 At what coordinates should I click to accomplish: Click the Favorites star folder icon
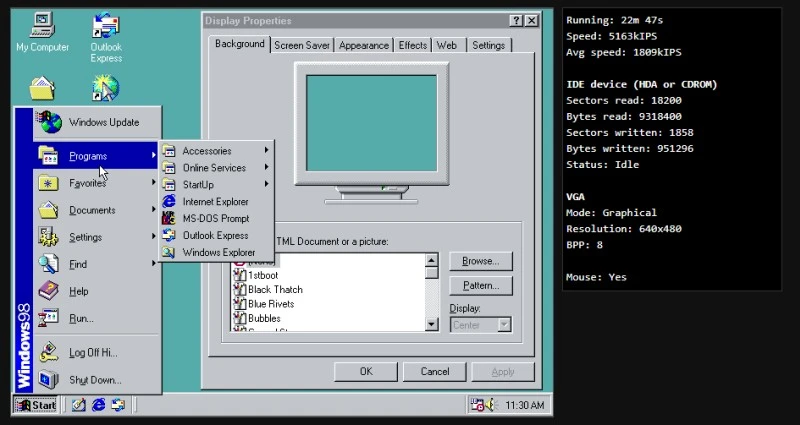(48, 183)
